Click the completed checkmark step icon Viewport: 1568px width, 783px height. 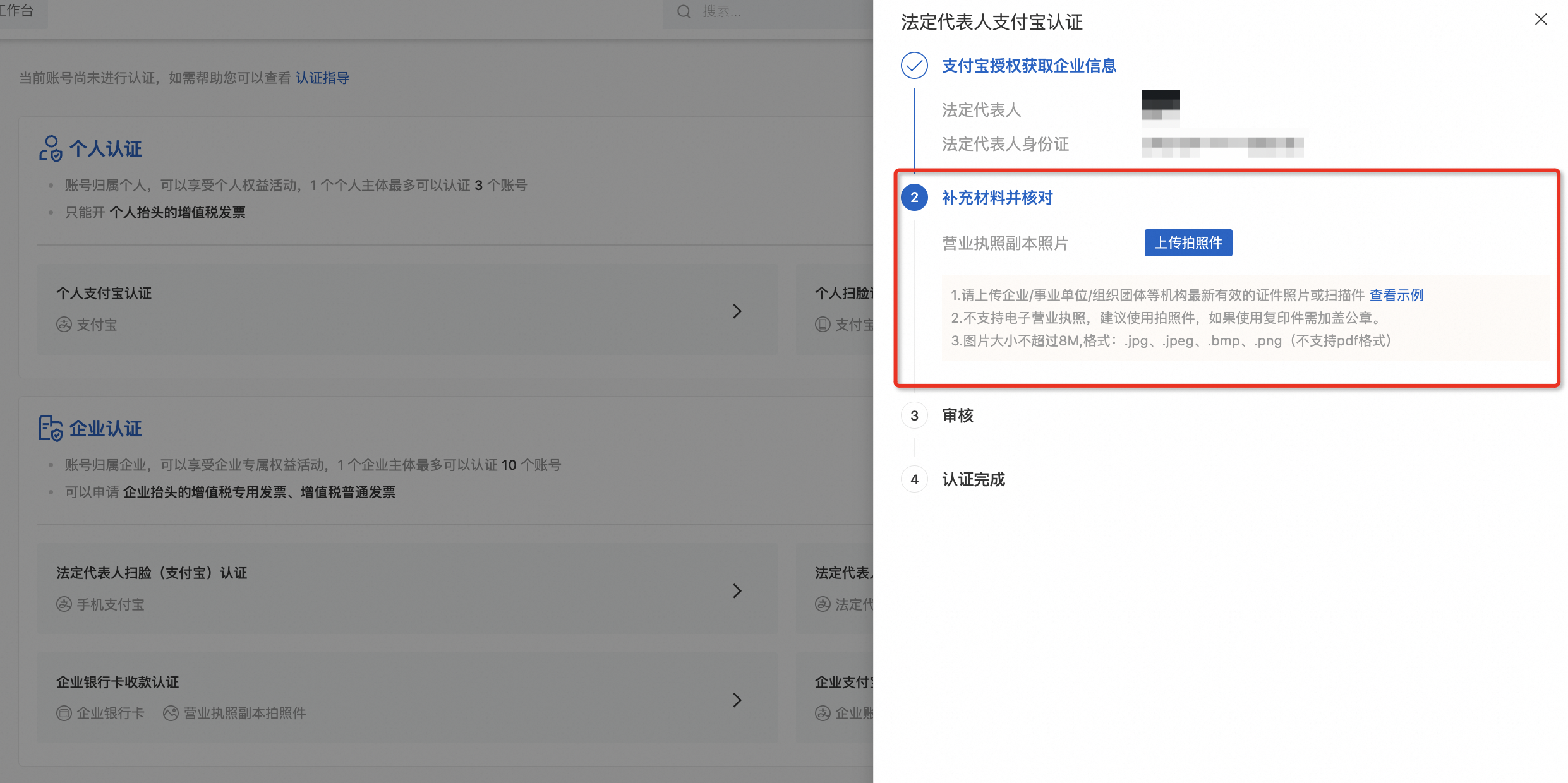click(914, 65)
